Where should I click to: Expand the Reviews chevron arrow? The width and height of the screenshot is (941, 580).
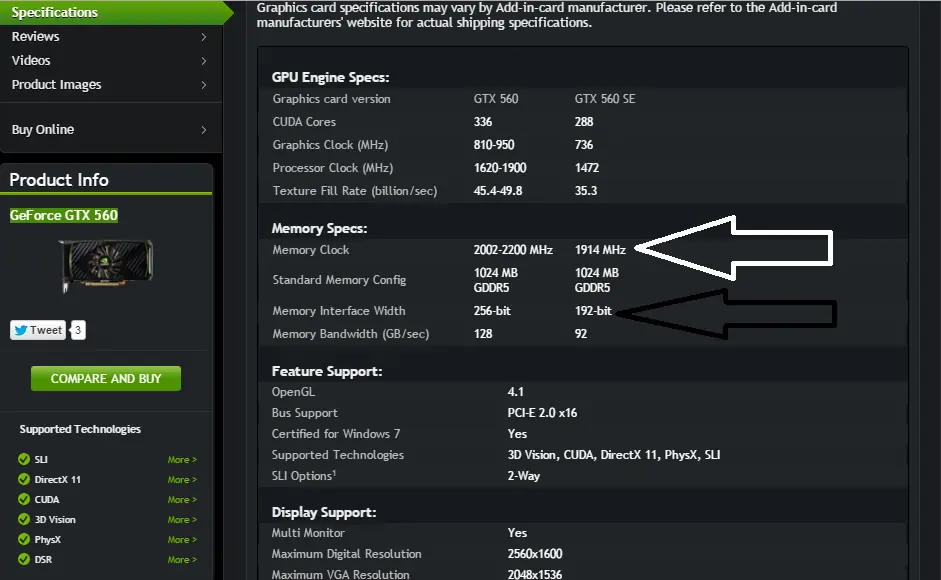(x=204, y=37)
